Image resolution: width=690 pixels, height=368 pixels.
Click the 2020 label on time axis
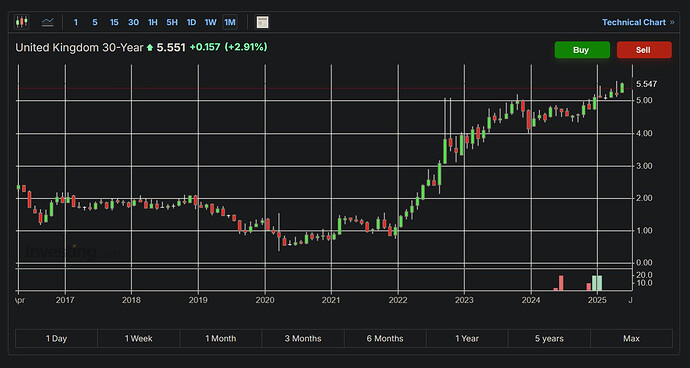pyautogui.click(x=264, y=300)
